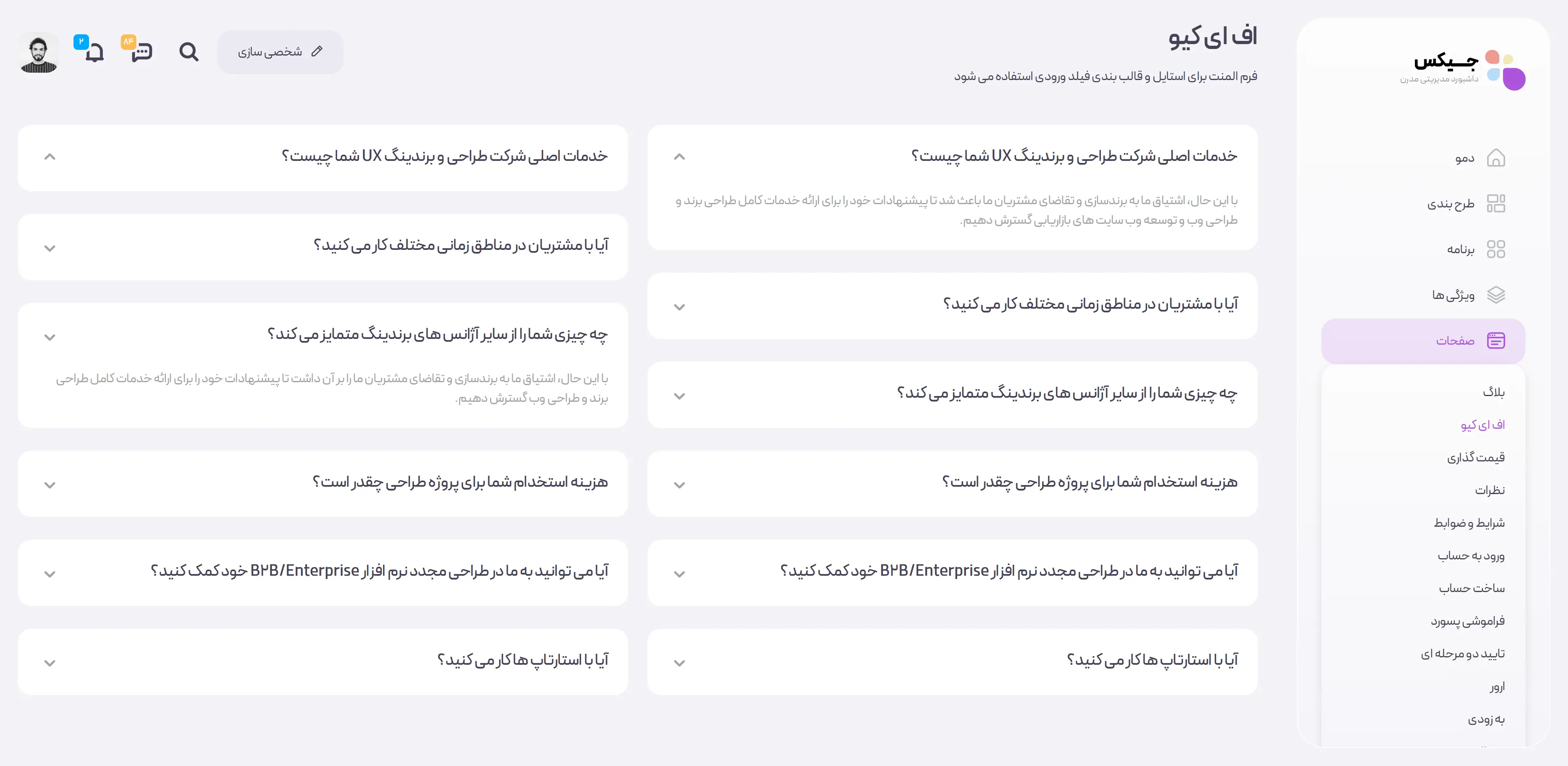Open the notifications bell icon
1568x766 pixels.
(x=94, y=52)
